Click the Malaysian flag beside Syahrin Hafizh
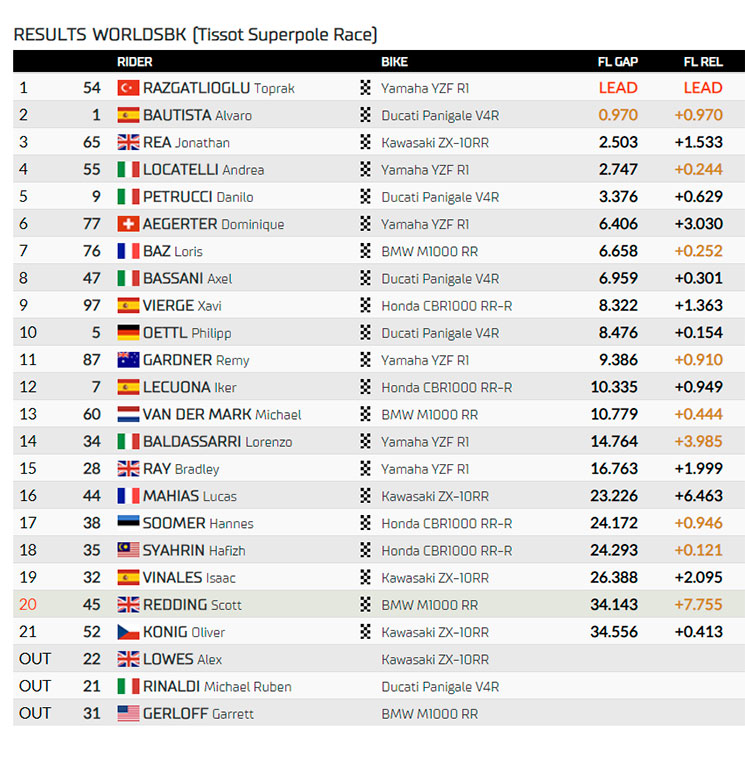Image resolution: width=745 pixels, height=759 pixels. point(128,550)
